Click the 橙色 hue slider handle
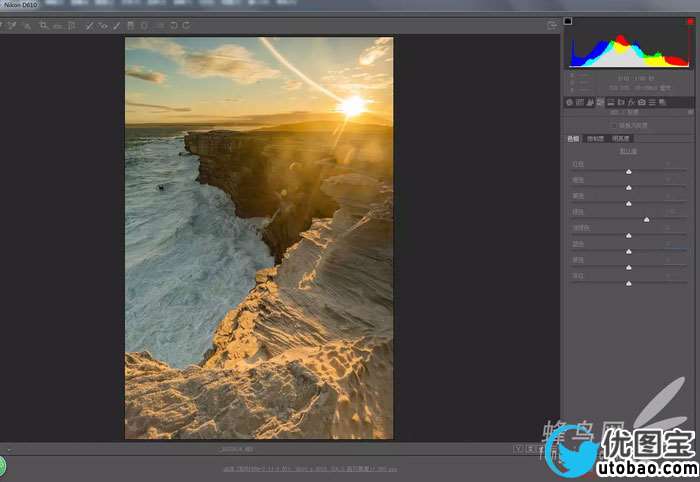 629,187
